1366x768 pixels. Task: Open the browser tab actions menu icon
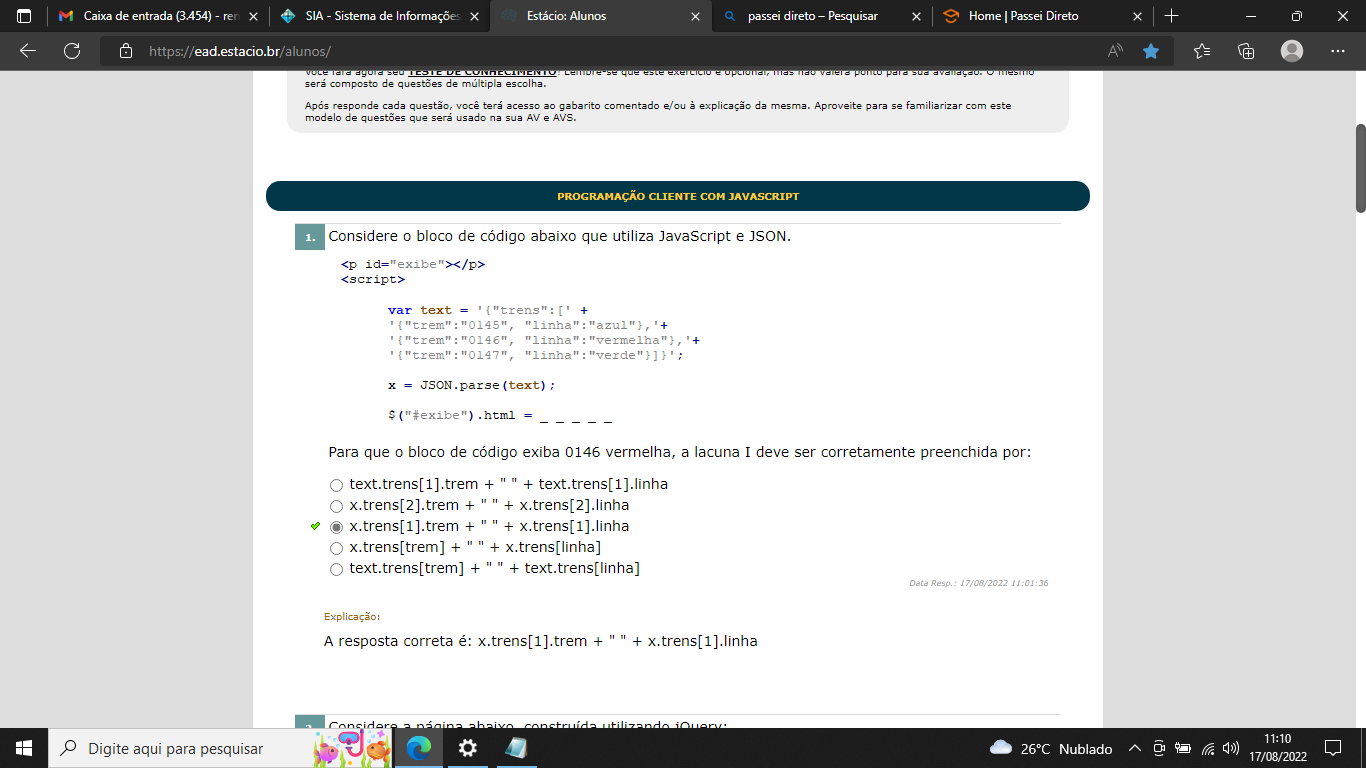click(x=25, y=16)
